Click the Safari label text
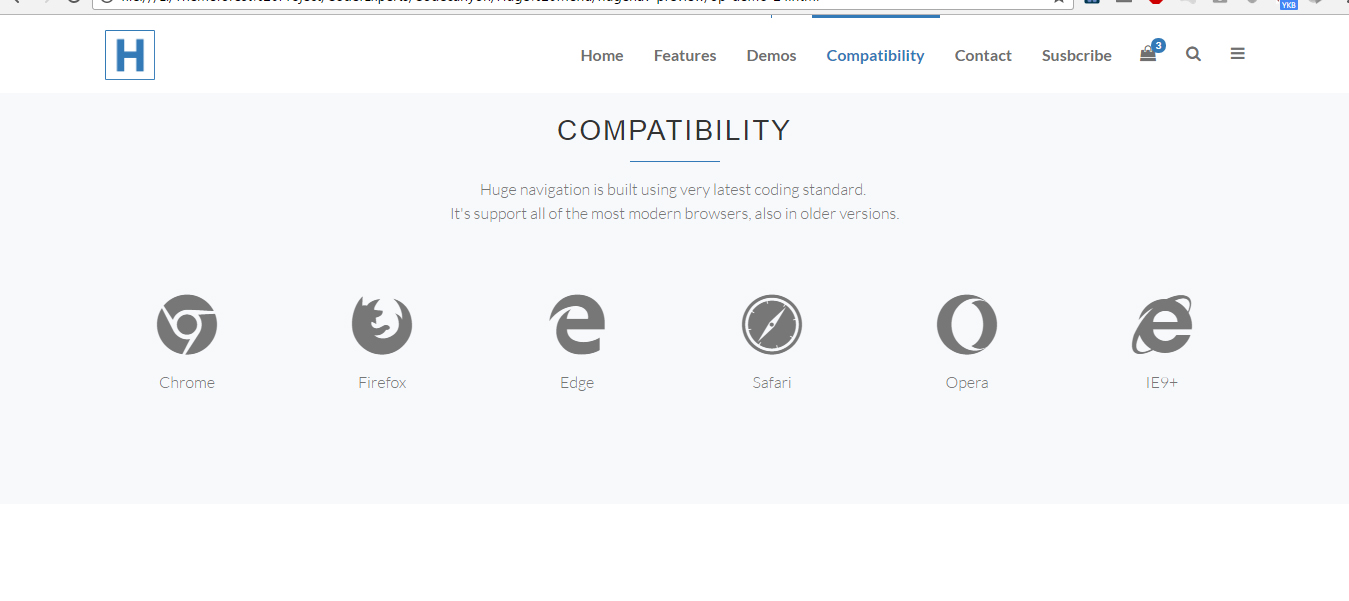This screenshot has height=601, width=1349. coord(772,383)
